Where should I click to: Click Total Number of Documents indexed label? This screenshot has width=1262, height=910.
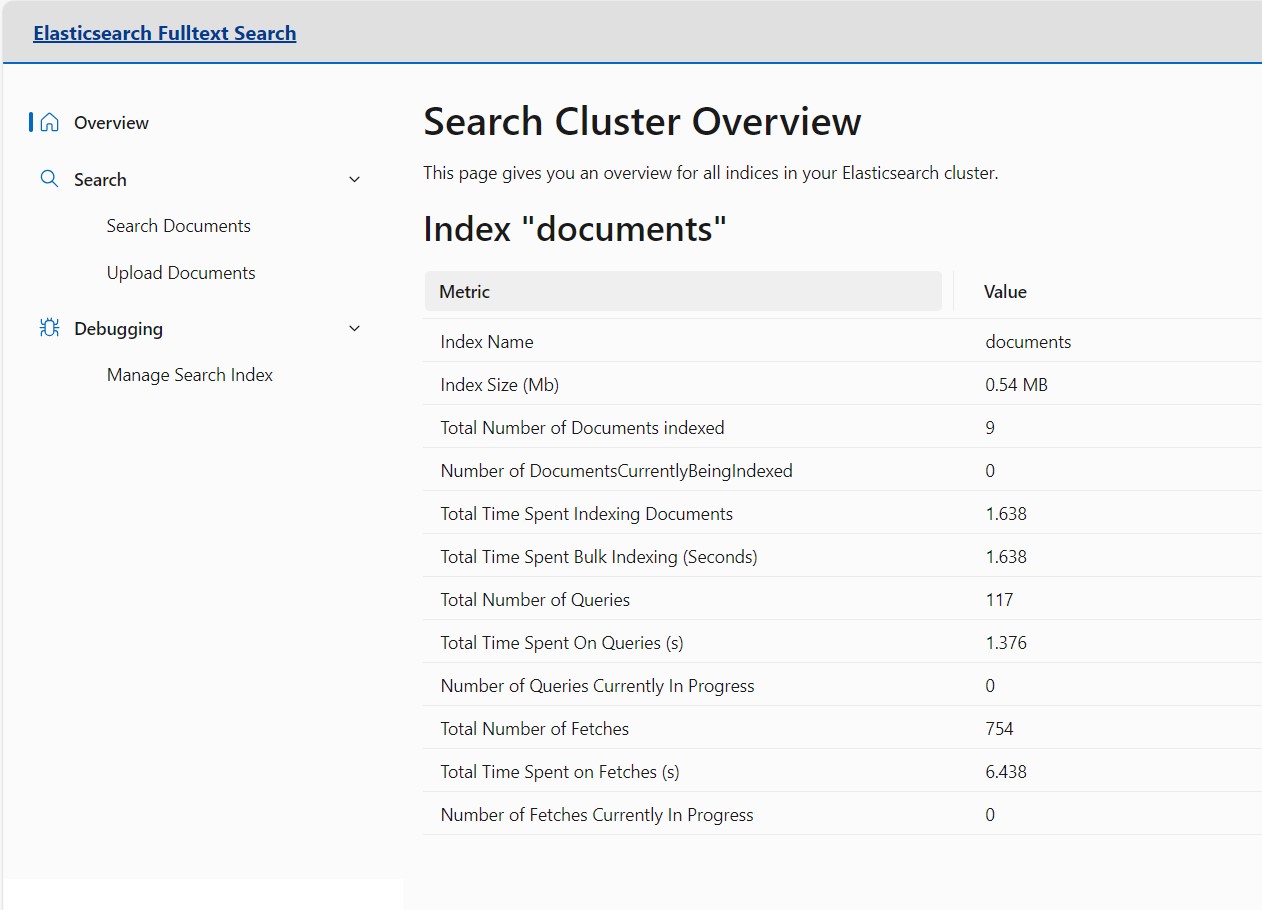click(x=582, y=428)
